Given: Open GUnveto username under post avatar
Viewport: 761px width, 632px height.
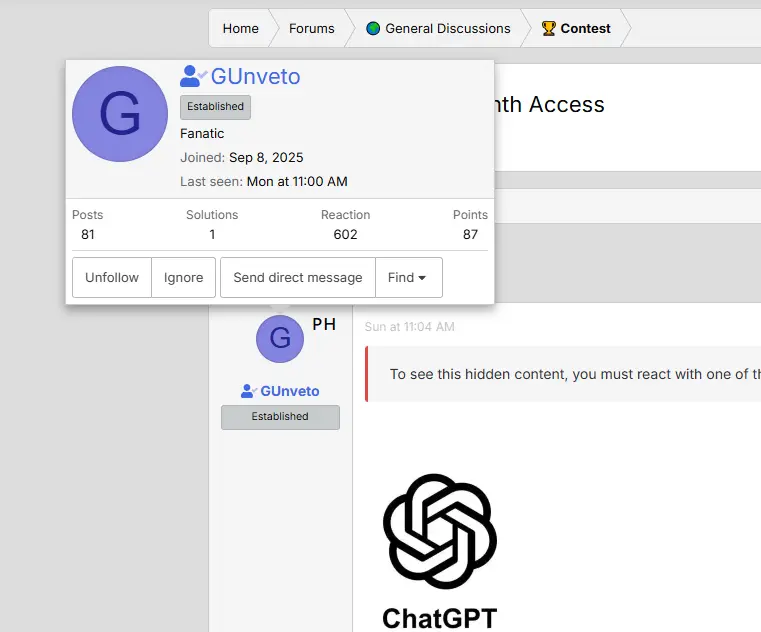Looking at the screenshot, I should click(x=290, y=391).
